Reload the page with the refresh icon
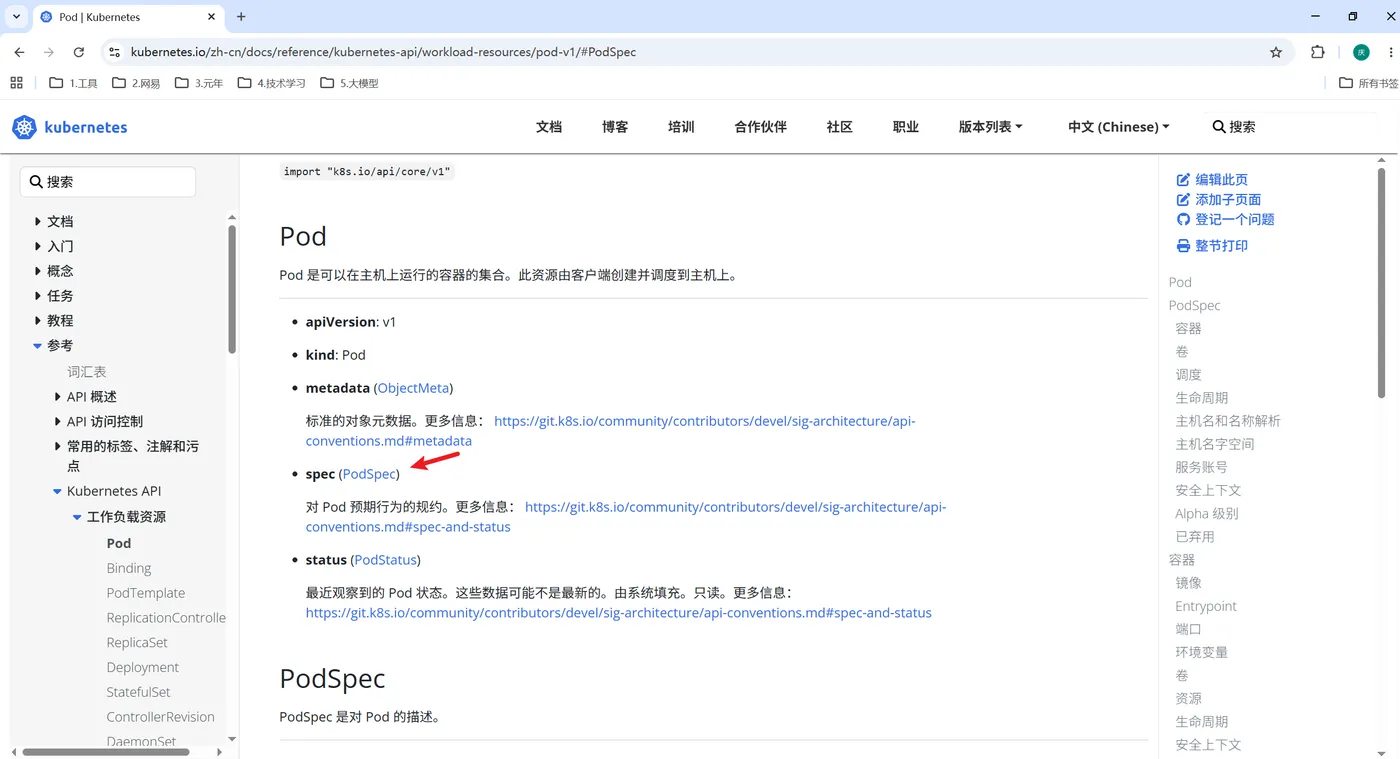Viewport: 1400px width, 759px height. [79, 52]
